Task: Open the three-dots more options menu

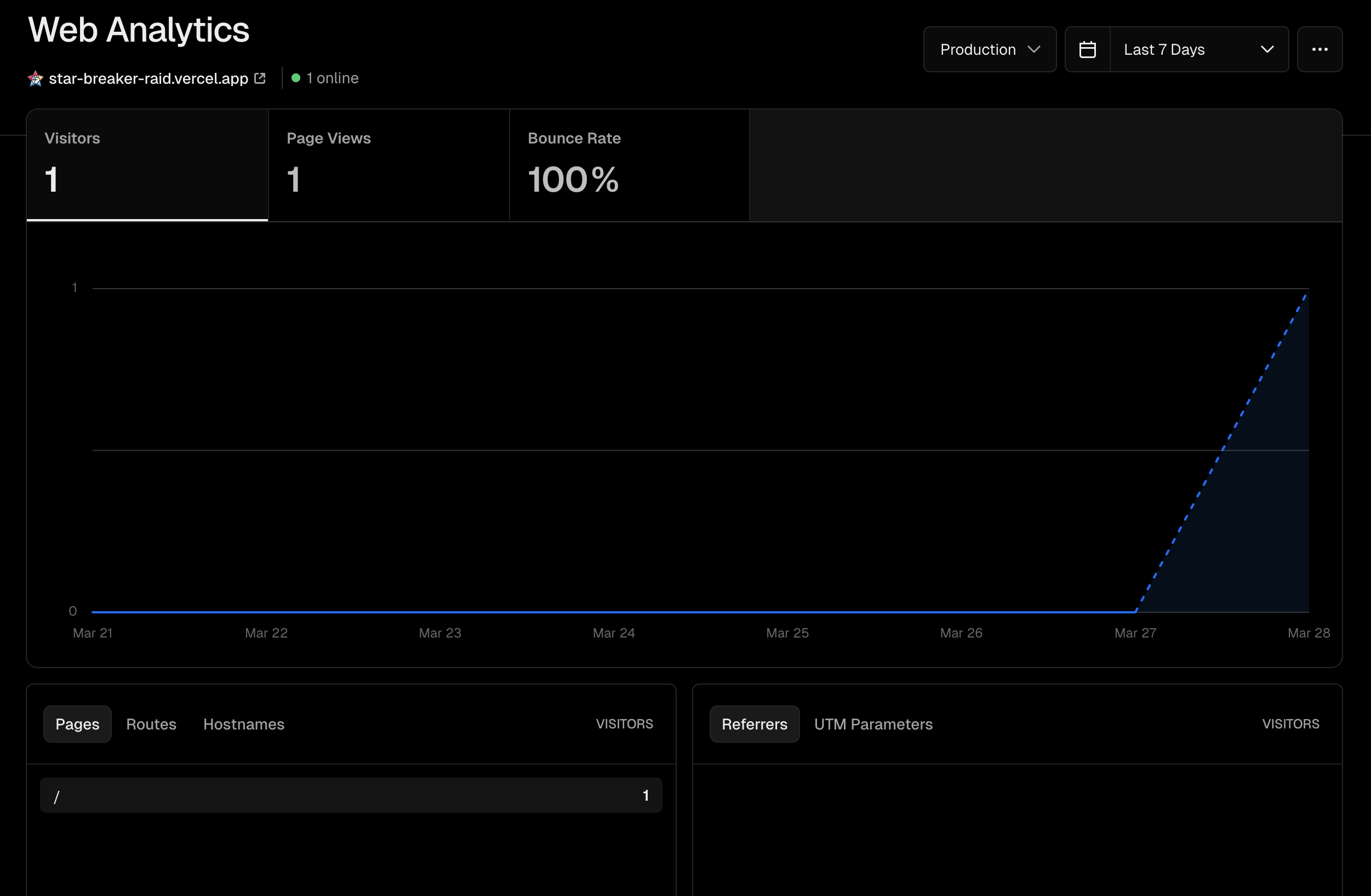Action: 1319,49
